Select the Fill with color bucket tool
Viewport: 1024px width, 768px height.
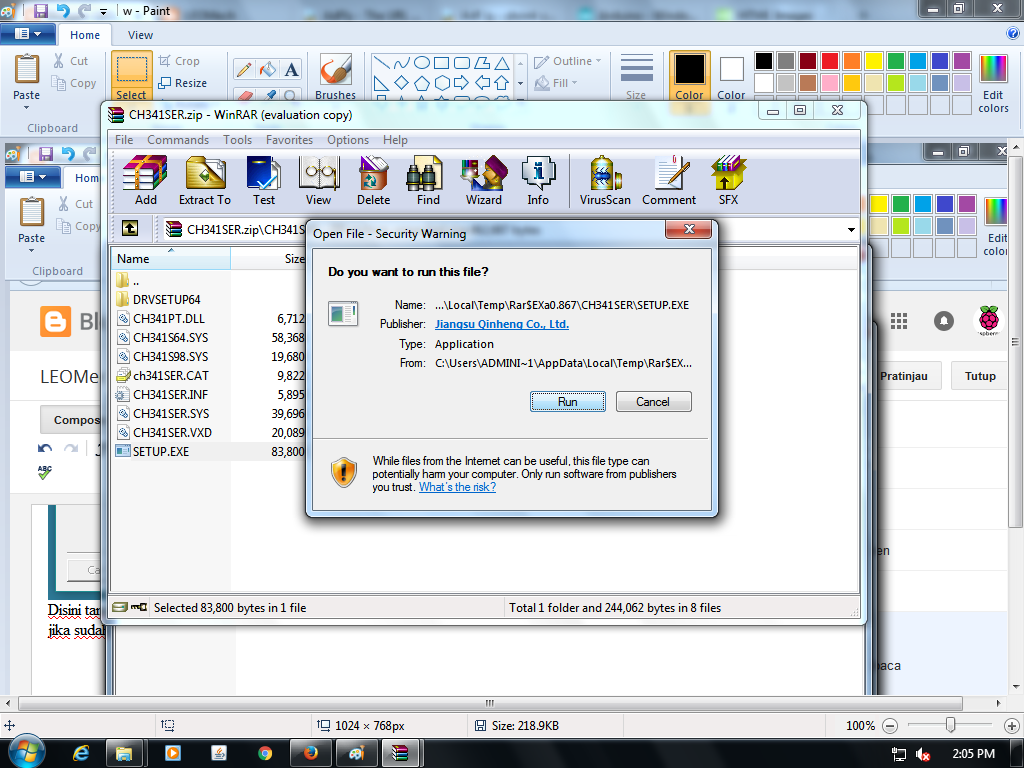pyautogui.click(x=268, y=69)
